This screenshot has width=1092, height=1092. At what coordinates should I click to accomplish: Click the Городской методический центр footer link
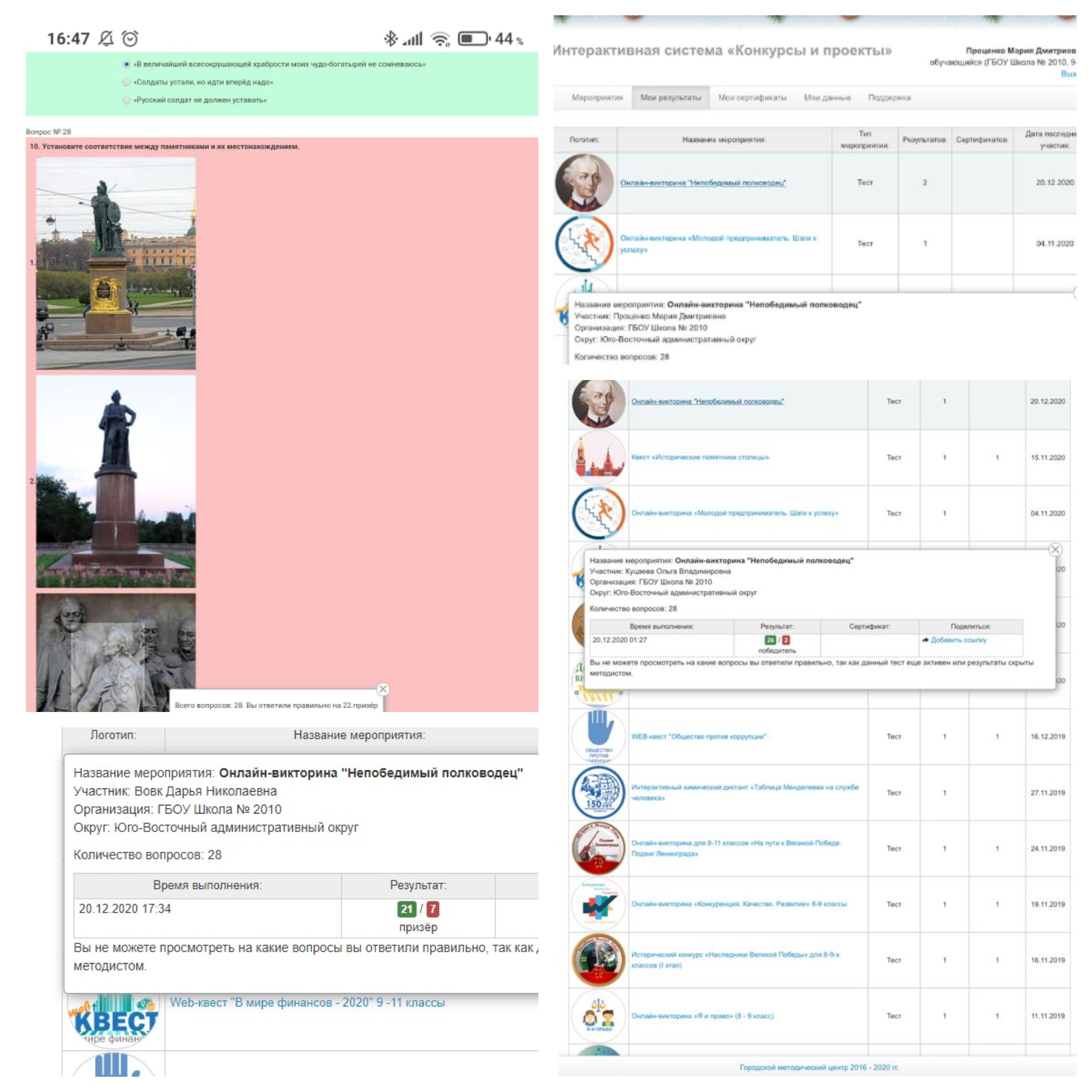[818, 1067]
